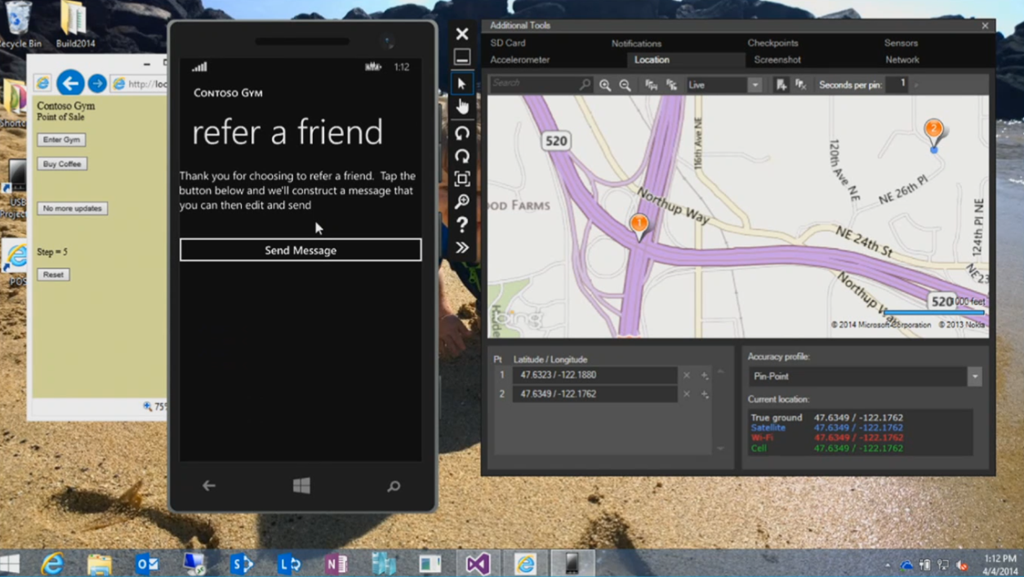
Task: Open the Build2014 desktop folder
Action: (74, 25)
